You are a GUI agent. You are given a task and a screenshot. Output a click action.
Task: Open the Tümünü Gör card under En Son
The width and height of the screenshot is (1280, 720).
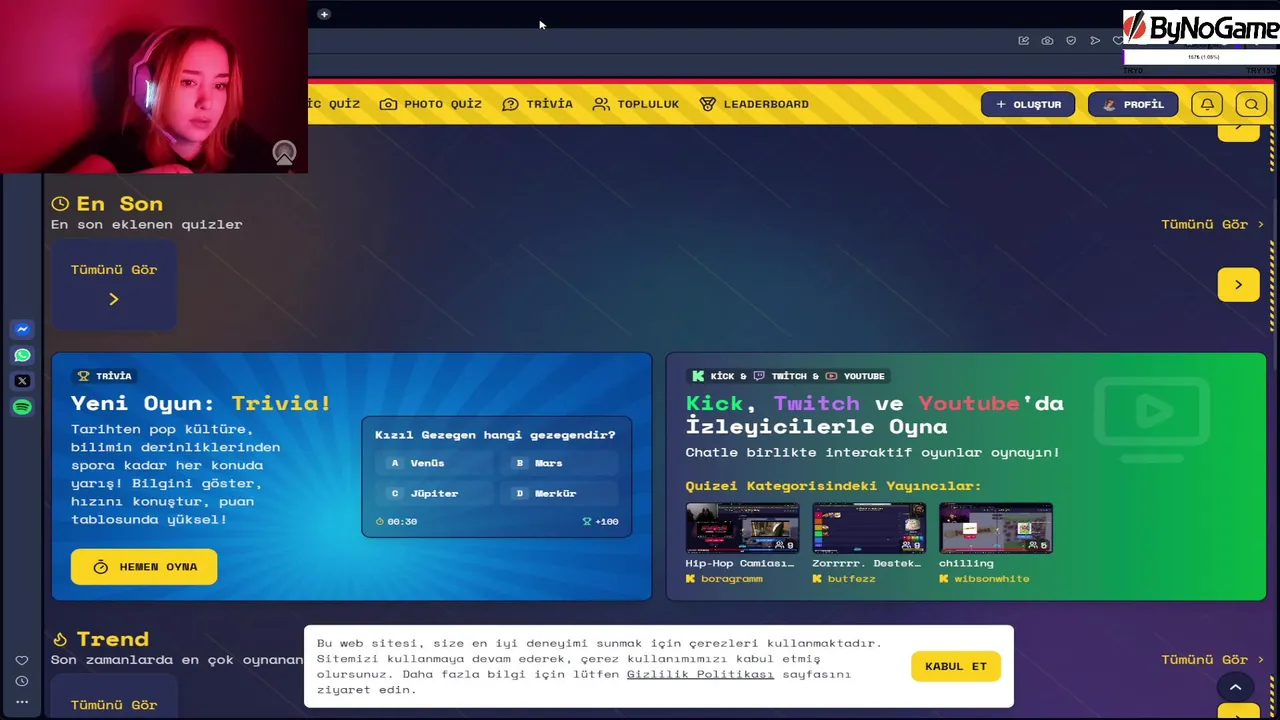(114, 285)
